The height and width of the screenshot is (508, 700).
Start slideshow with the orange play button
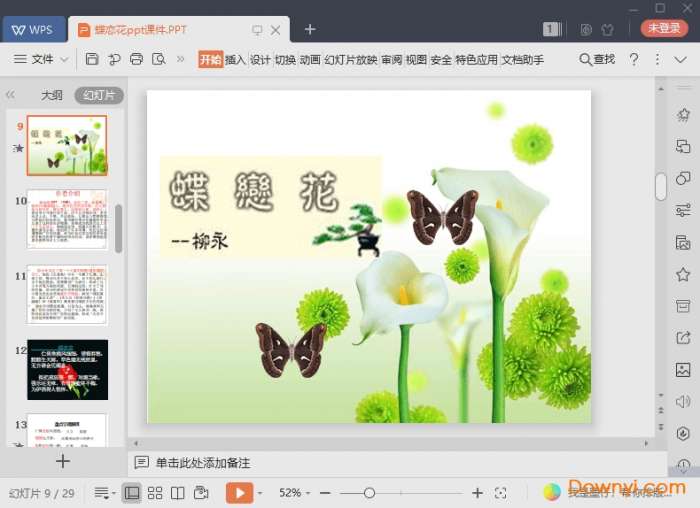point(239,493)
